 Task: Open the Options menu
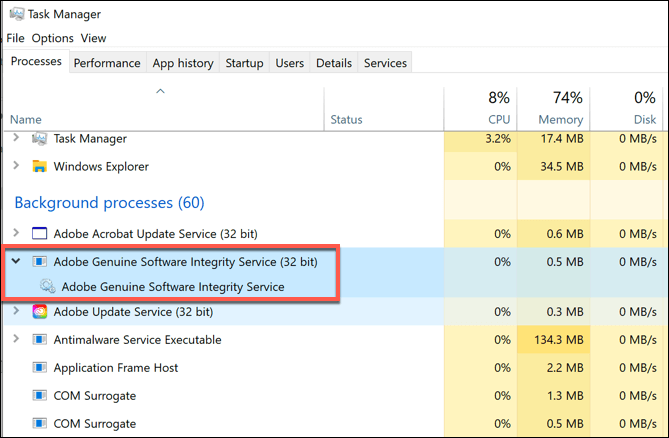pyautogui.click(x=52, y=38)
